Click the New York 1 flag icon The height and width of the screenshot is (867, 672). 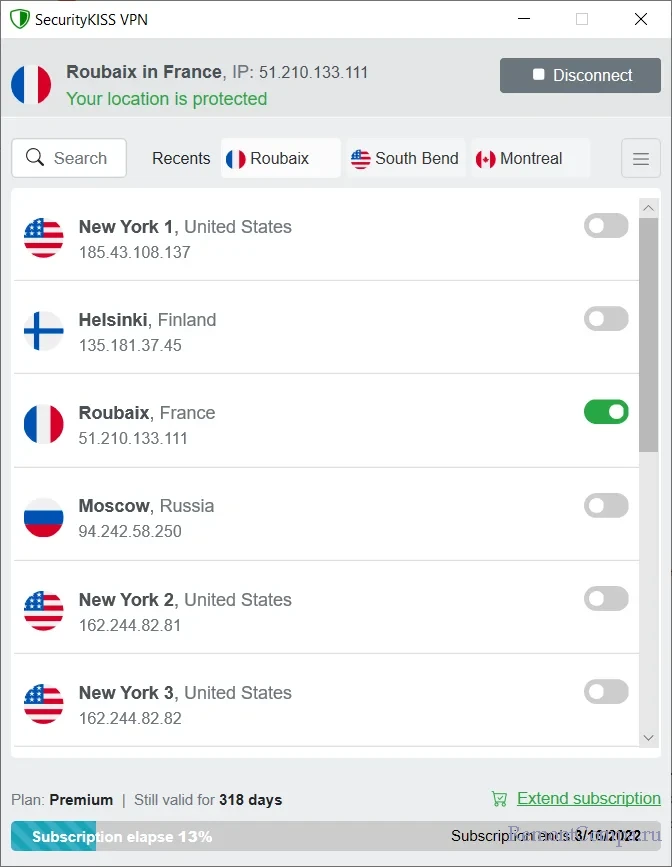(x=43, y=239)
